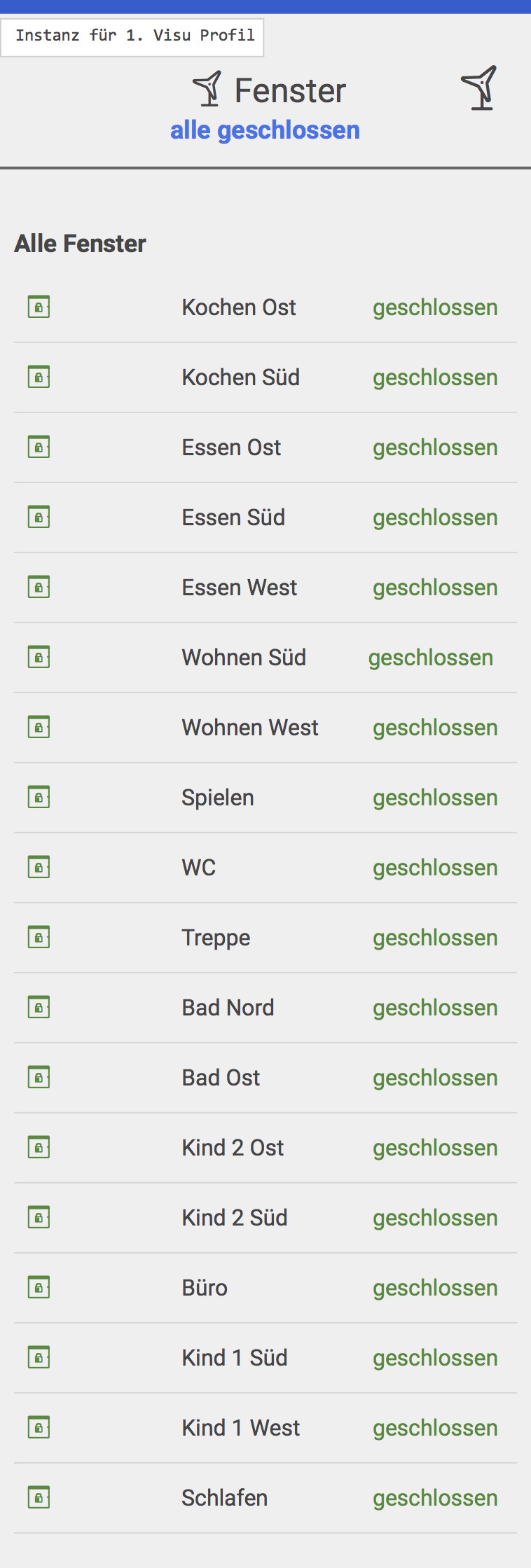531x1568 pixels.
Task: Select the Kind 1 West window entry
Action: [x=240, y=1428]
